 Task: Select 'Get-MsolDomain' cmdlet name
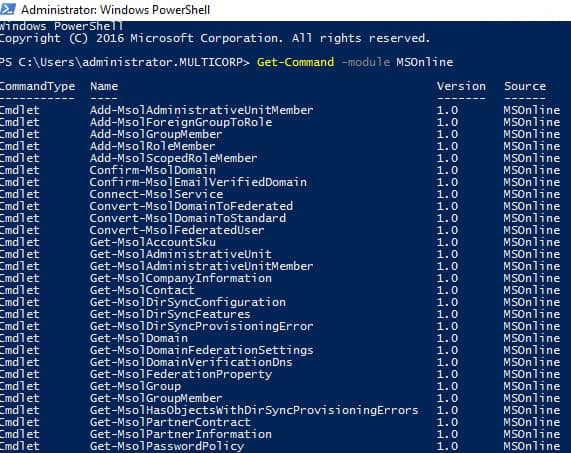point(139,339)
